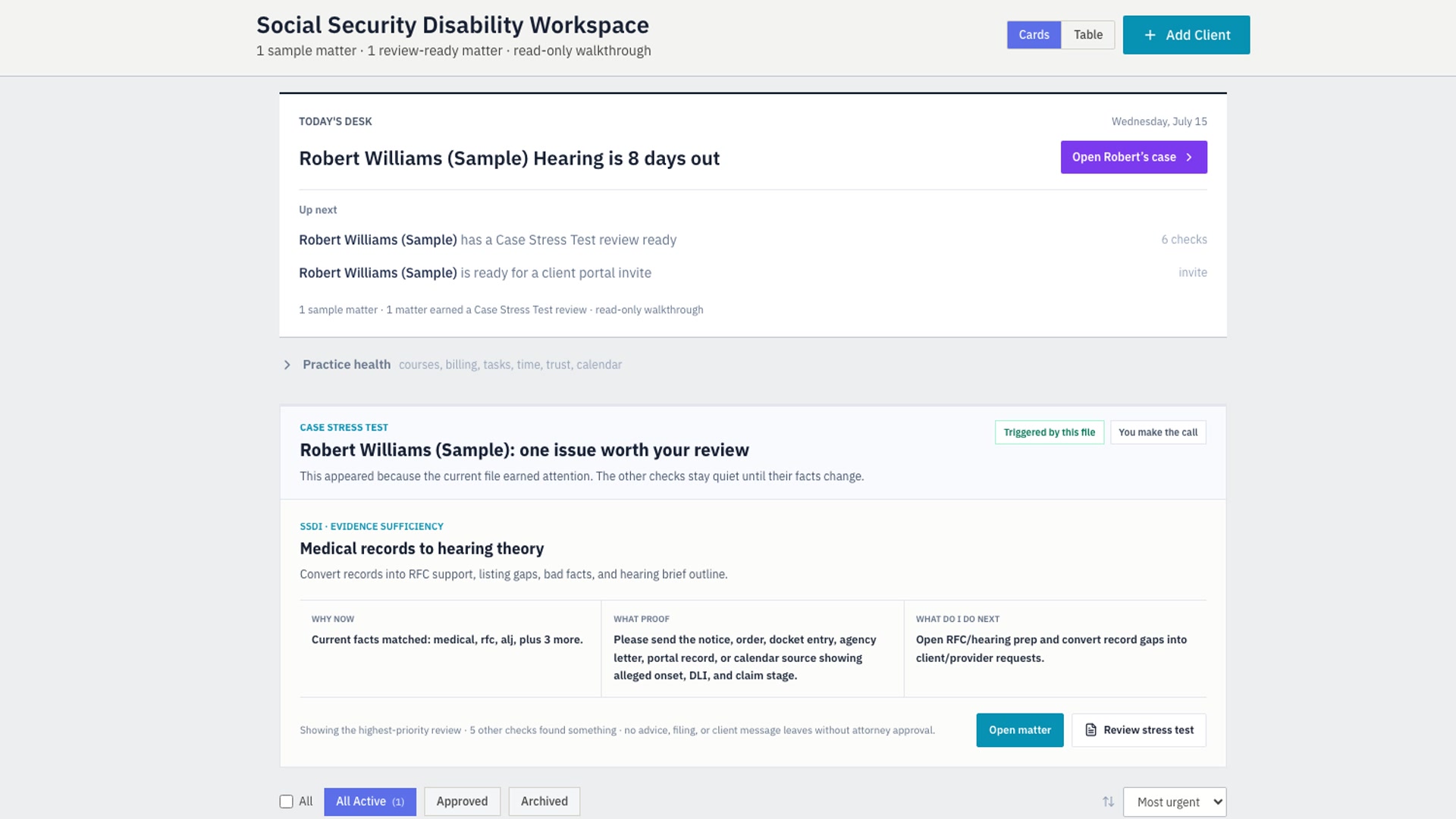Click the SSDI · Evidence Sufficiency label
Image resolution: width=1456 pixels, height=819 pixels.
tap(372, 526)
